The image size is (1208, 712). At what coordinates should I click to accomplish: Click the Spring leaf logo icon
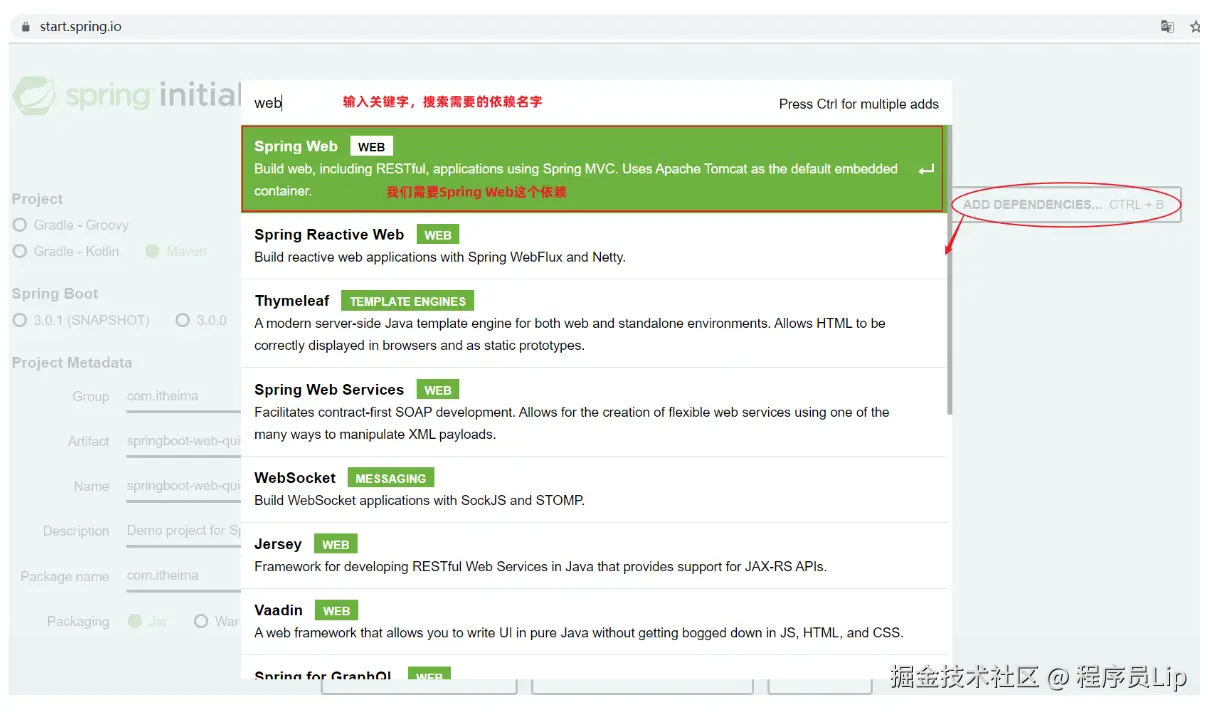(34, 96)
